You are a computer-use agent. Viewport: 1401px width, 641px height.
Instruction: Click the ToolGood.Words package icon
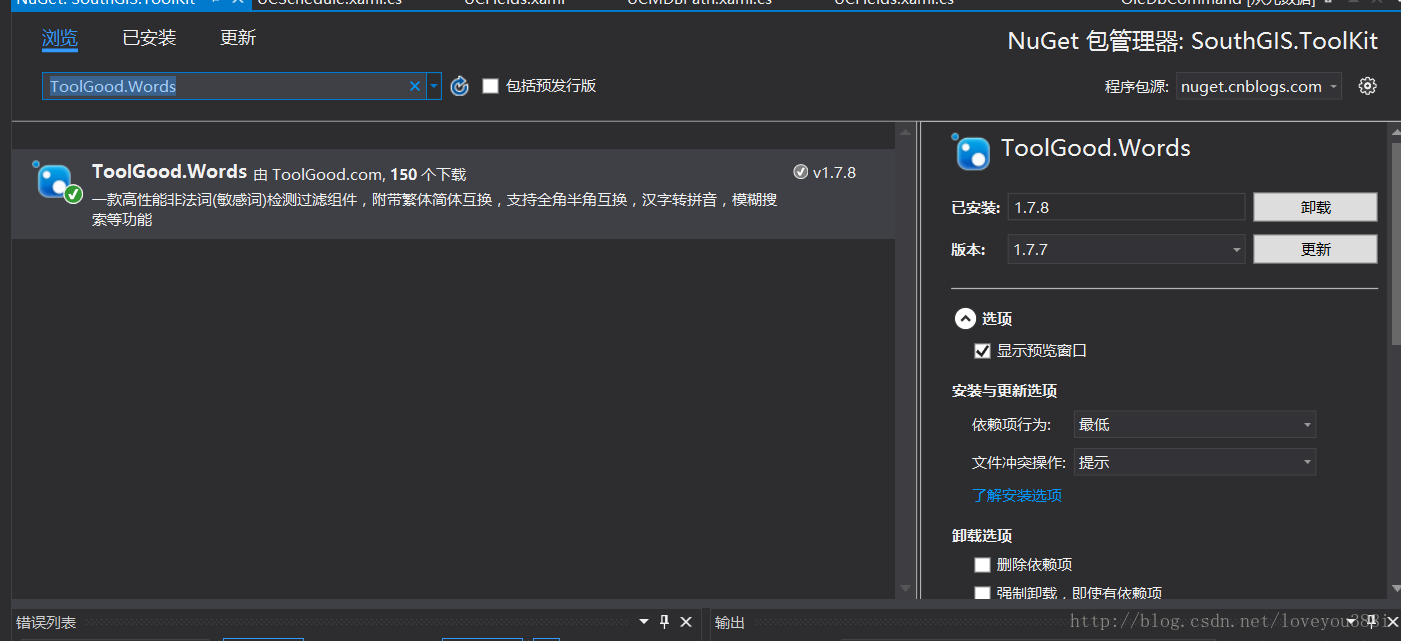tap(56, 182)
